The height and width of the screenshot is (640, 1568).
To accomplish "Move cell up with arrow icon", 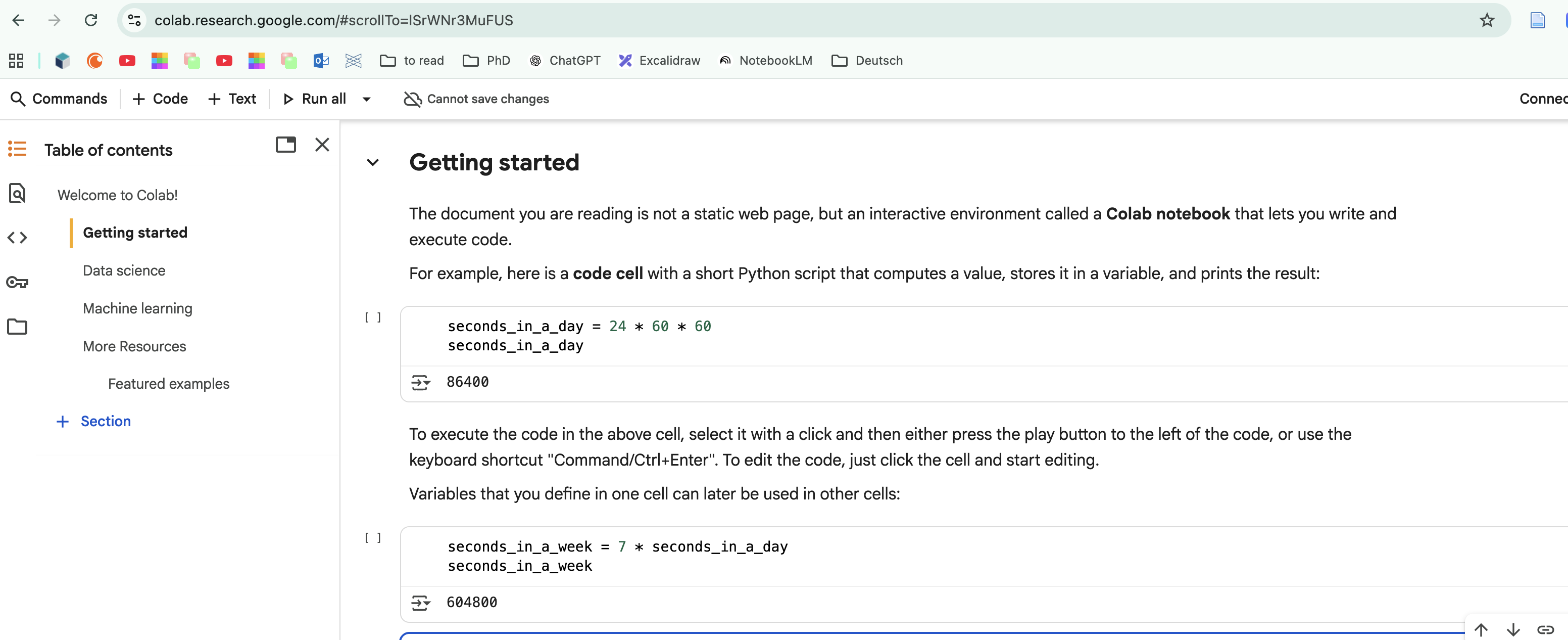I will point(1480,629).
